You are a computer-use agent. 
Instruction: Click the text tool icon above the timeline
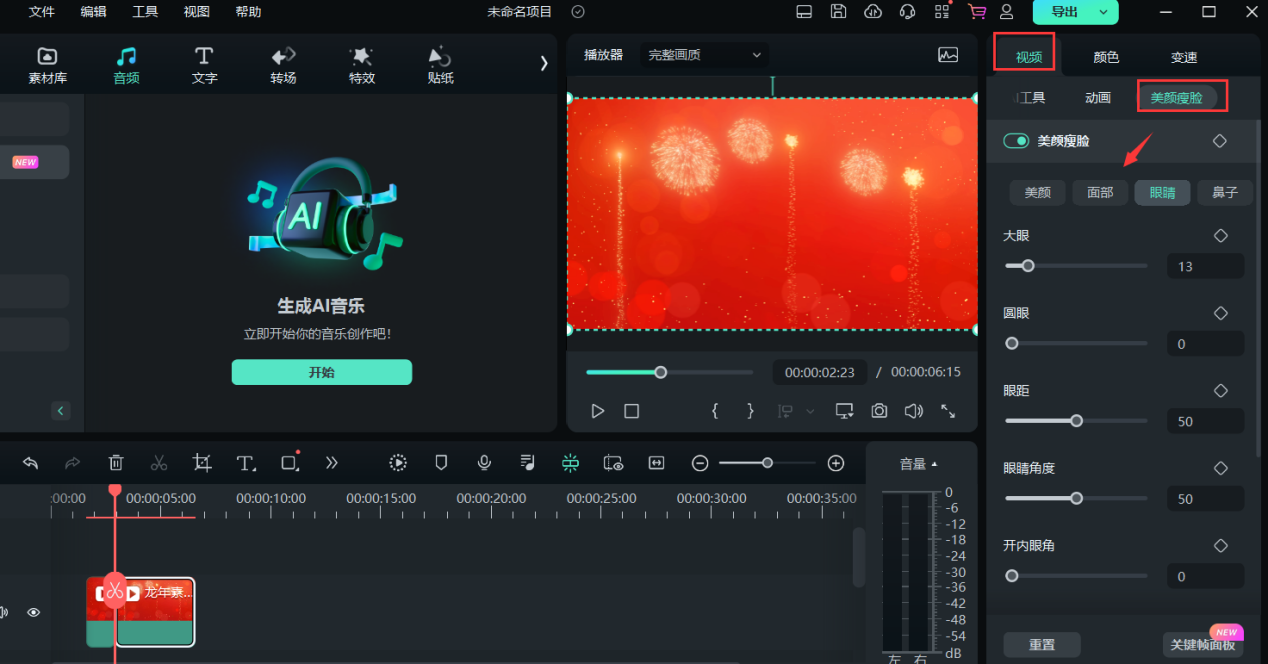click(245, 462)
